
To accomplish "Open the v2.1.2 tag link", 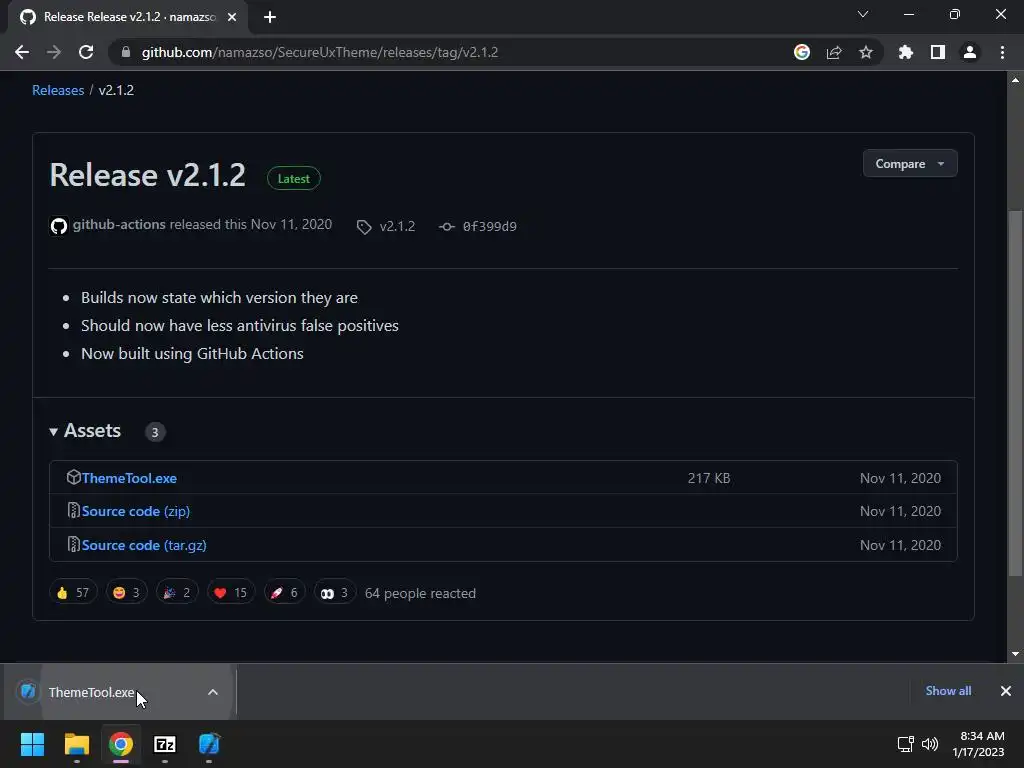I will (x=386, y=226).
